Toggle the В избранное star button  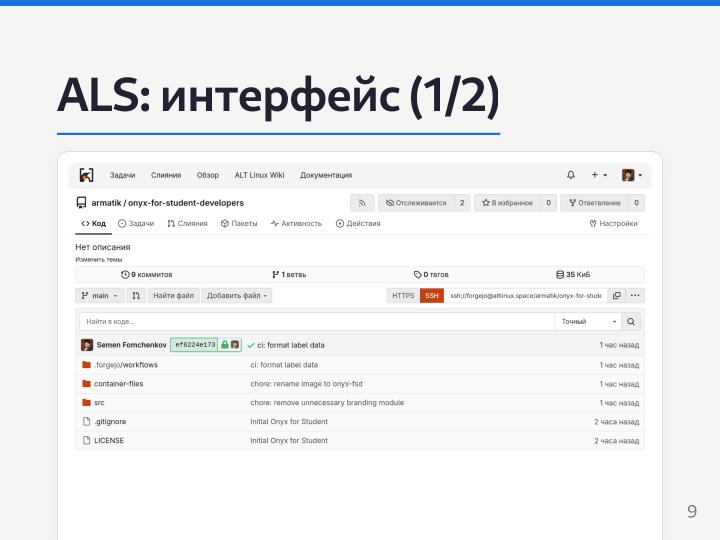(x=507, y=203)
